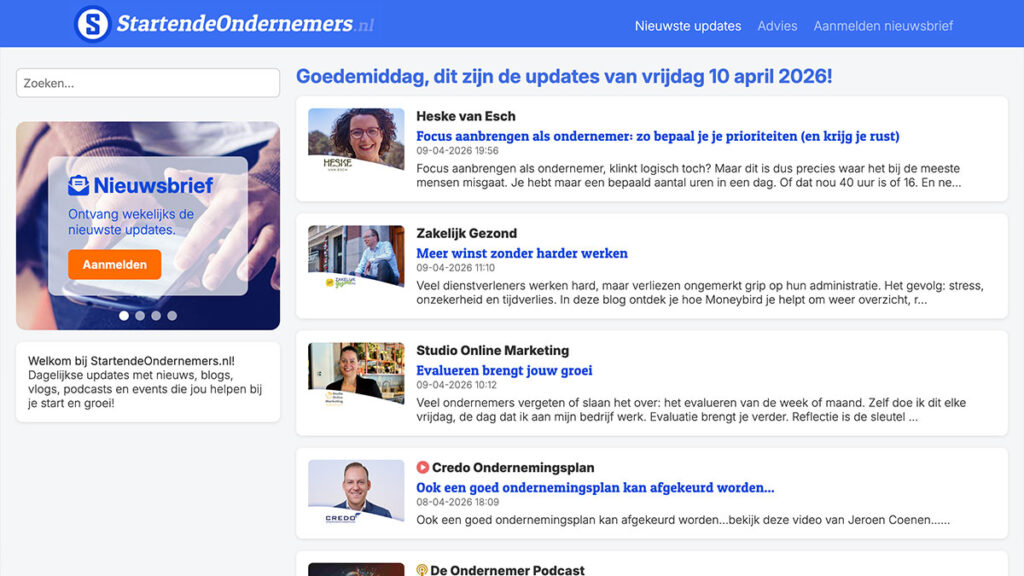Click the video play icon beside Credo Ondernemingsplan
The image size is (1024, 576).
coord(423,468)
